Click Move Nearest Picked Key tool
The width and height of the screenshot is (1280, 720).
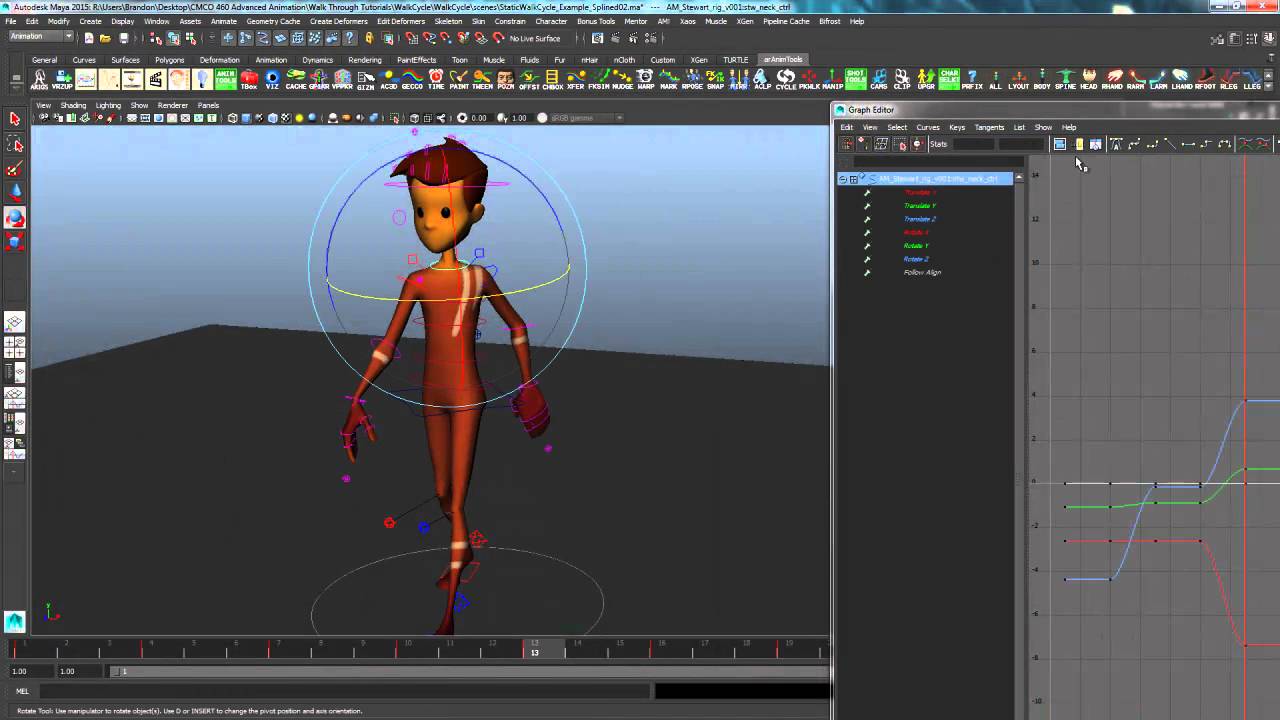[846, 144]
